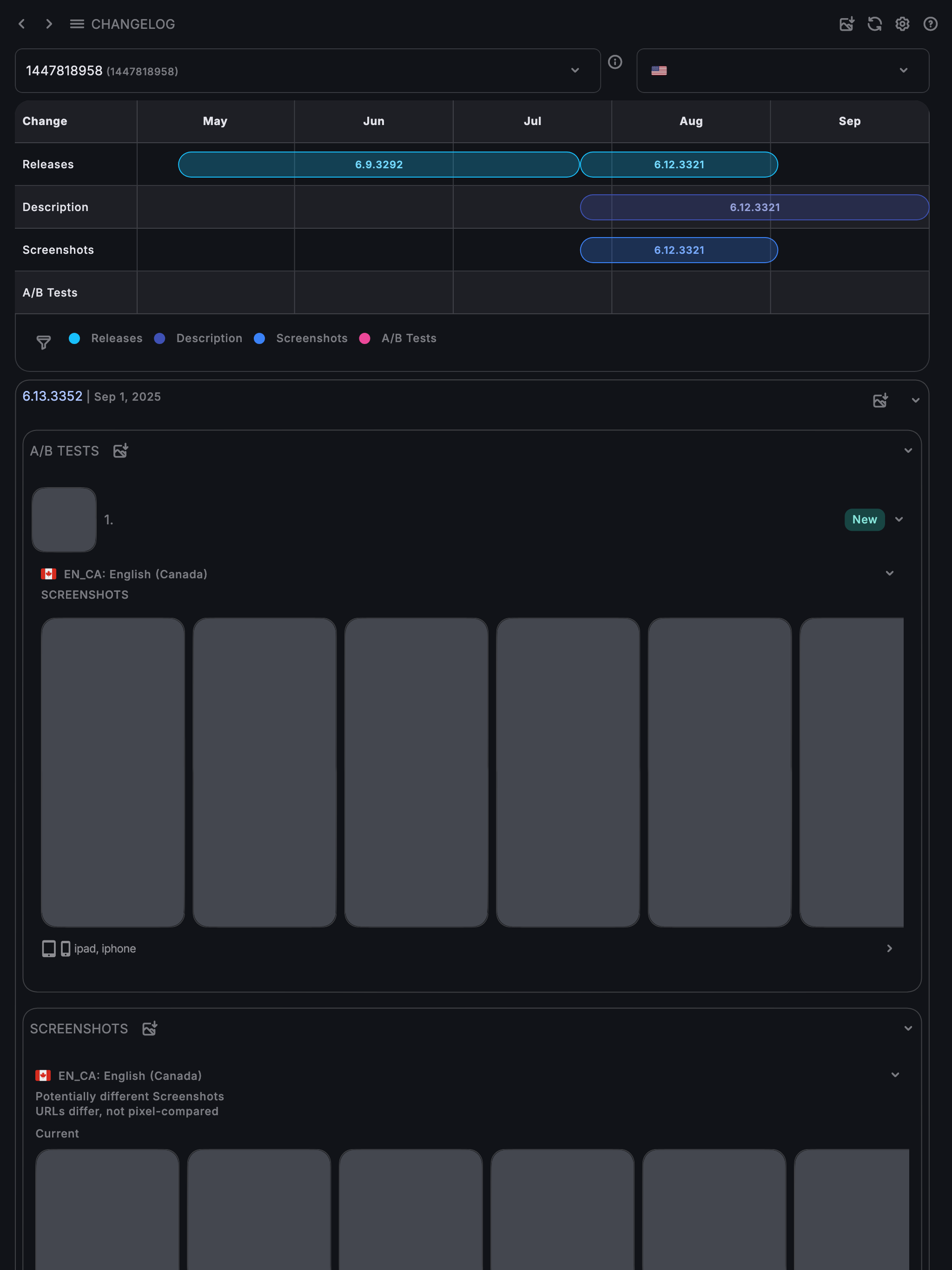Toggle the Screenshots legend filter
The image size is (952, 1270).
[x=301, y=338]
